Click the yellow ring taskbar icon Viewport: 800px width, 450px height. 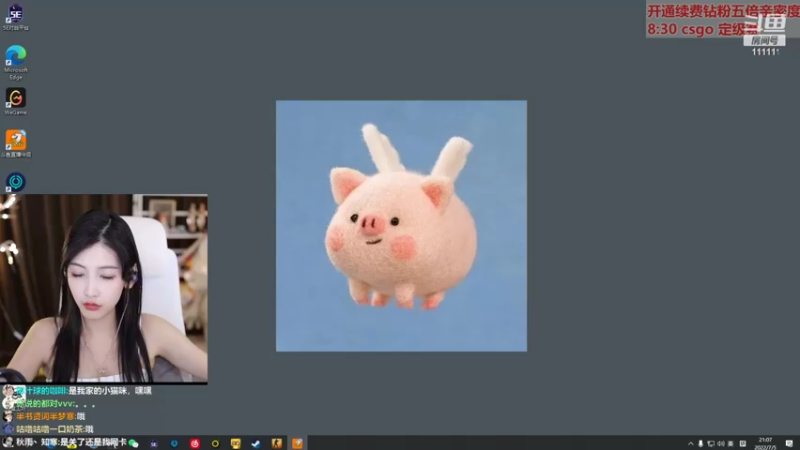(x=215, y=443)
